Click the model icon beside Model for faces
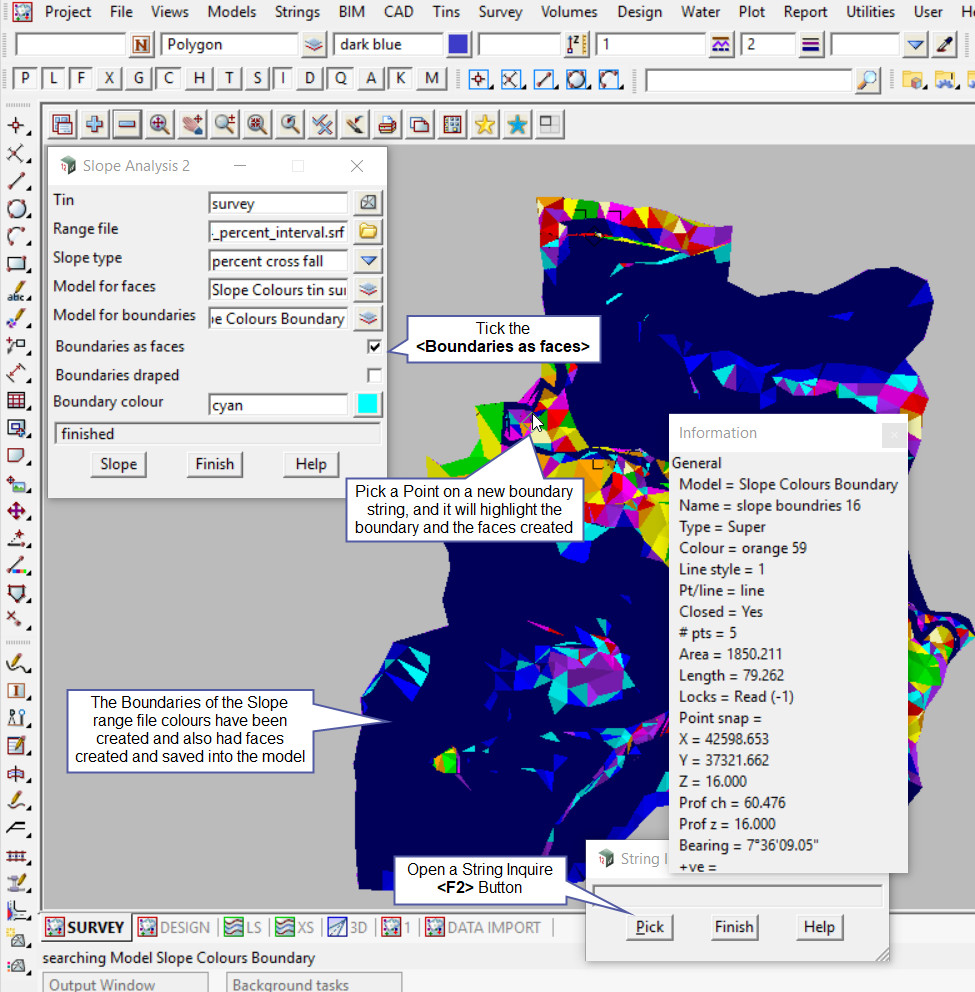The width and height of the screenshot is (975, 992). point(368,290)
